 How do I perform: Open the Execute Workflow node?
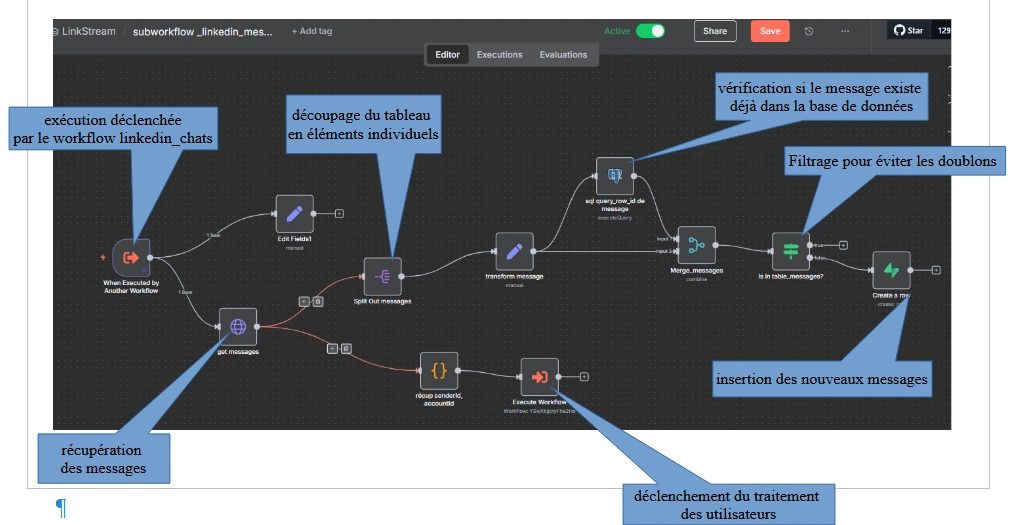[x=539, y=377]
